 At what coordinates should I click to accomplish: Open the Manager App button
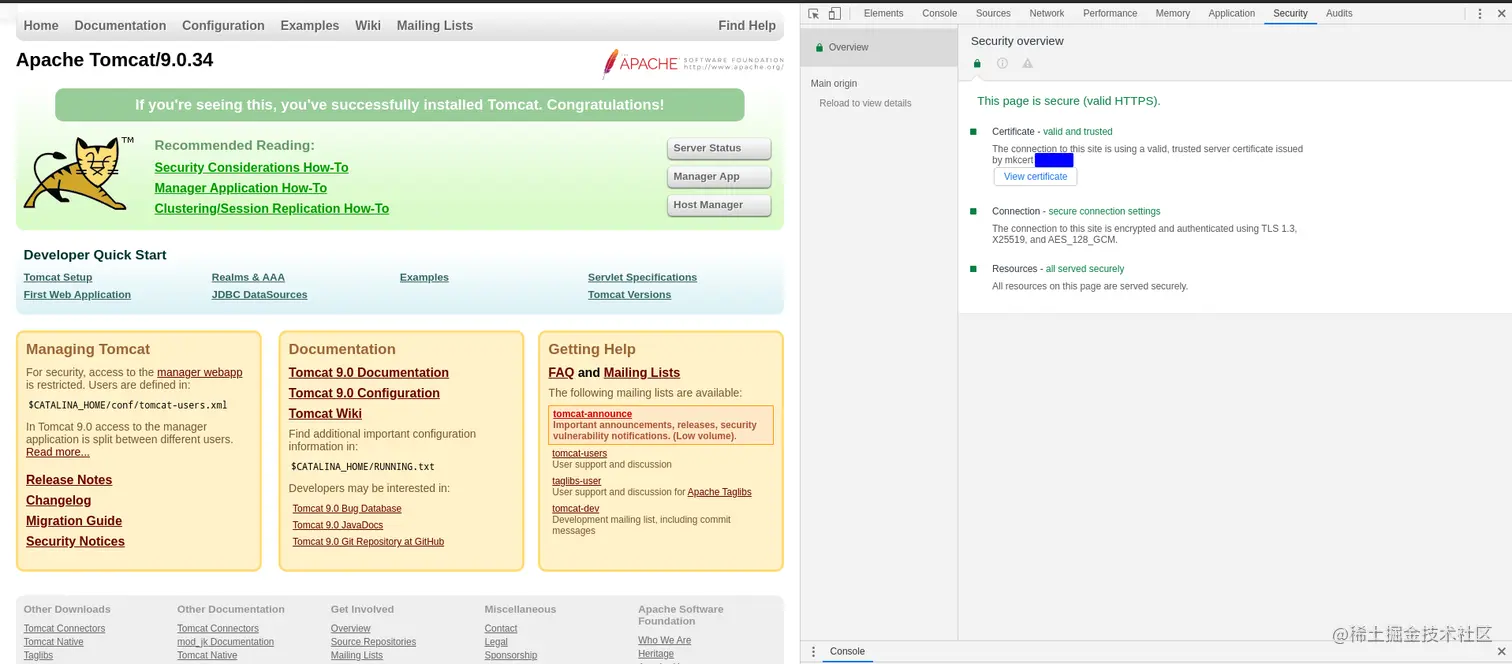(x=718, y=177)
